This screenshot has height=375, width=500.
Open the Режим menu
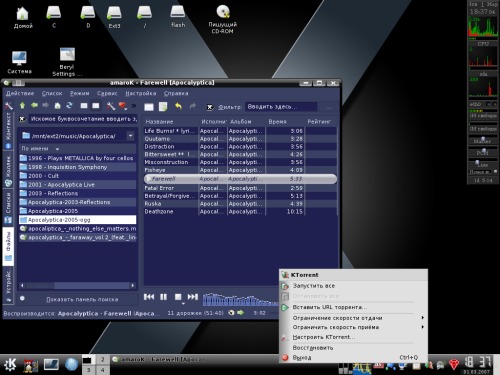click(80, 93)
